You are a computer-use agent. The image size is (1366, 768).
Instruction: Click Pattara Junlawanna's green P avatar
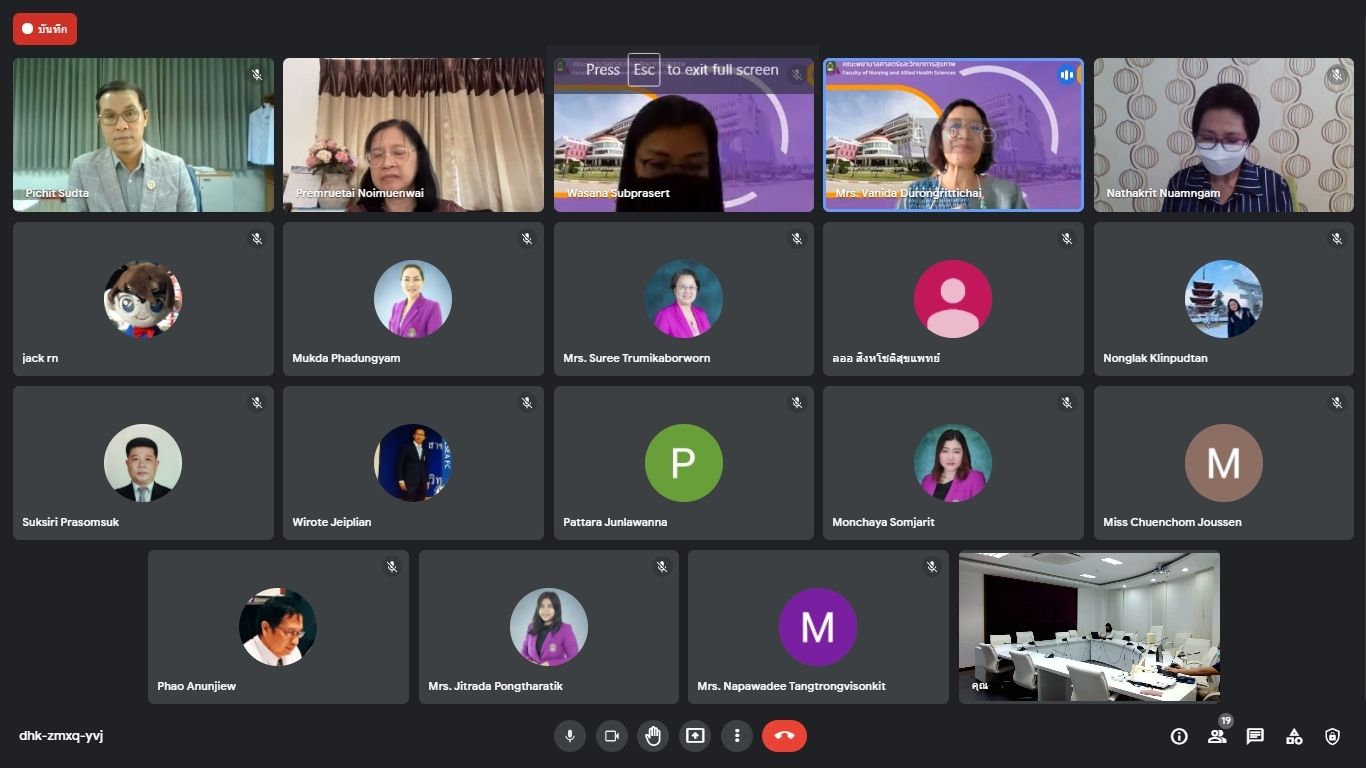coord(683,463)
